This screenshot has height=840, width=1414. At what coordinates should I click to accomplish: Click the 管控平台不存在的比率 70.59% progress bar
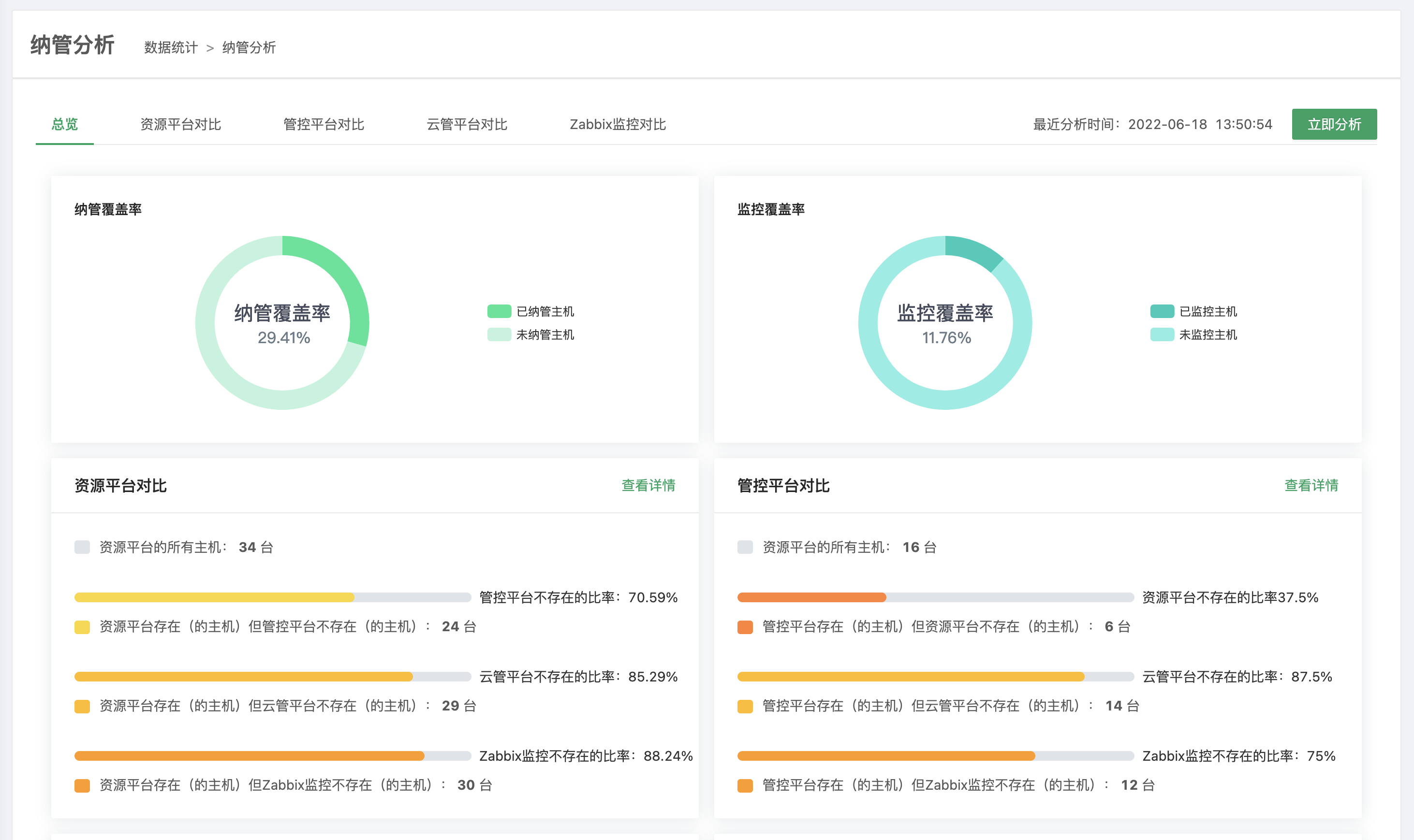point(272,597)
